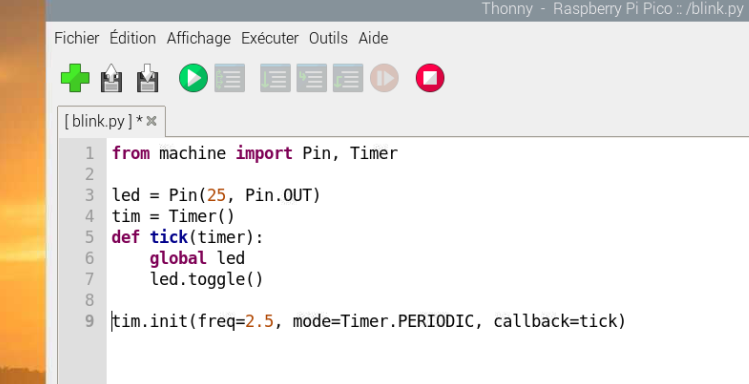This screenshot has width=749, height=384.
Task: Stop the backend with the red stop button
Action: point(430,78)
